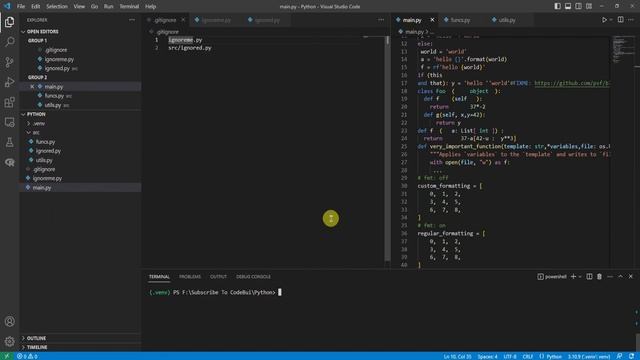Viewport: 640px width, 360px height.
Task: Open errors and warnings count in status bar
Action: (x=27, y=356)
